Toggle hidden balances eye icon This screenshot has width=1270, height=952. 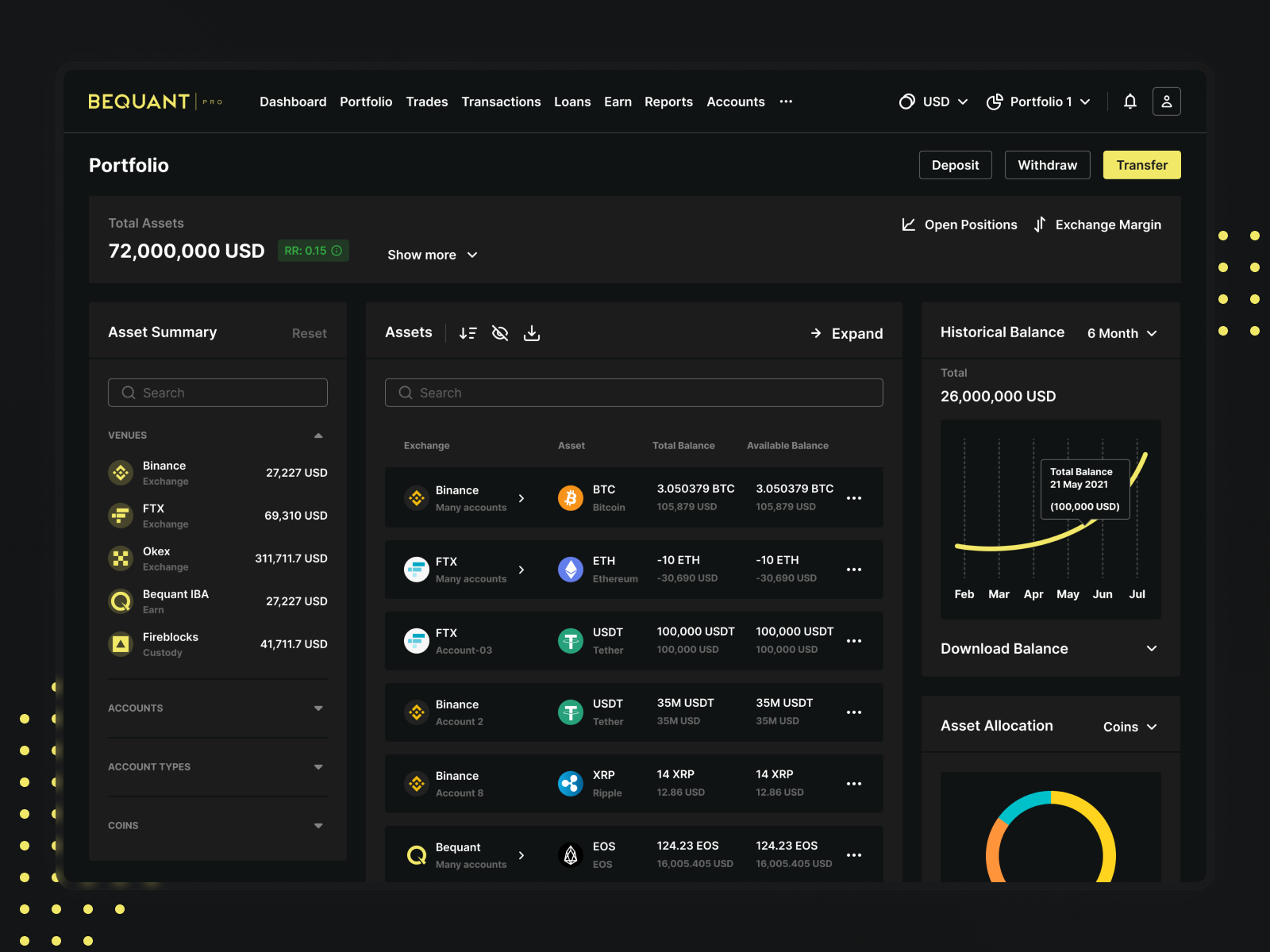pyautogui.click(x=500, y=333)
